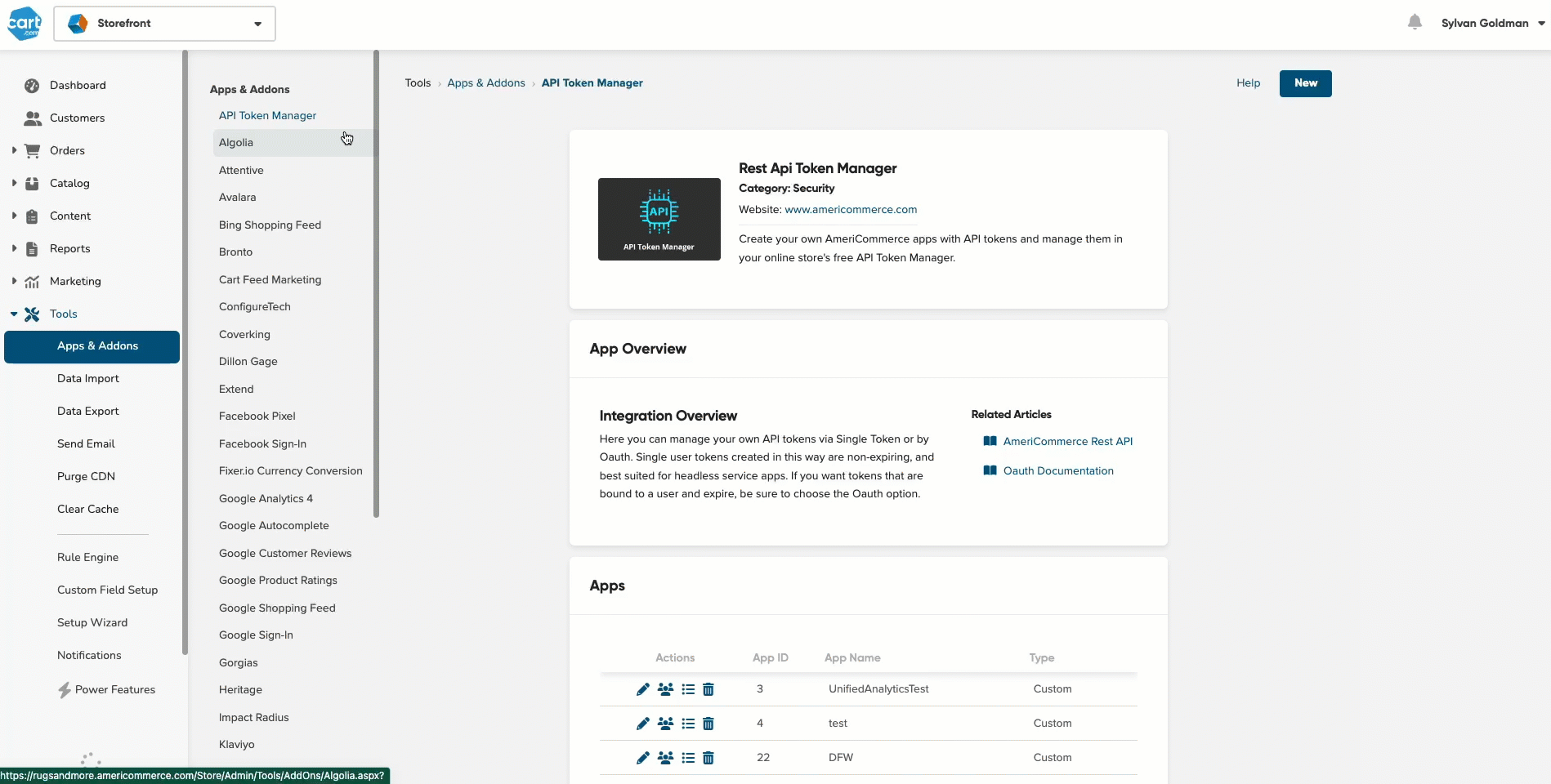This screenshot has height=784, width=1551.
Task: Expand the Orders sidebar section
Action: (14, 150)
